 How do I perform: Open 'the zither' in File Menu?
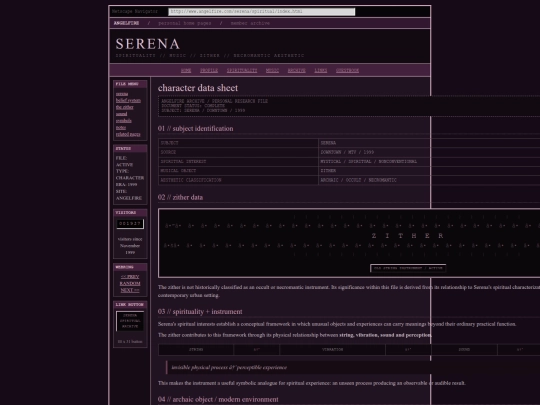pos(124,107)
